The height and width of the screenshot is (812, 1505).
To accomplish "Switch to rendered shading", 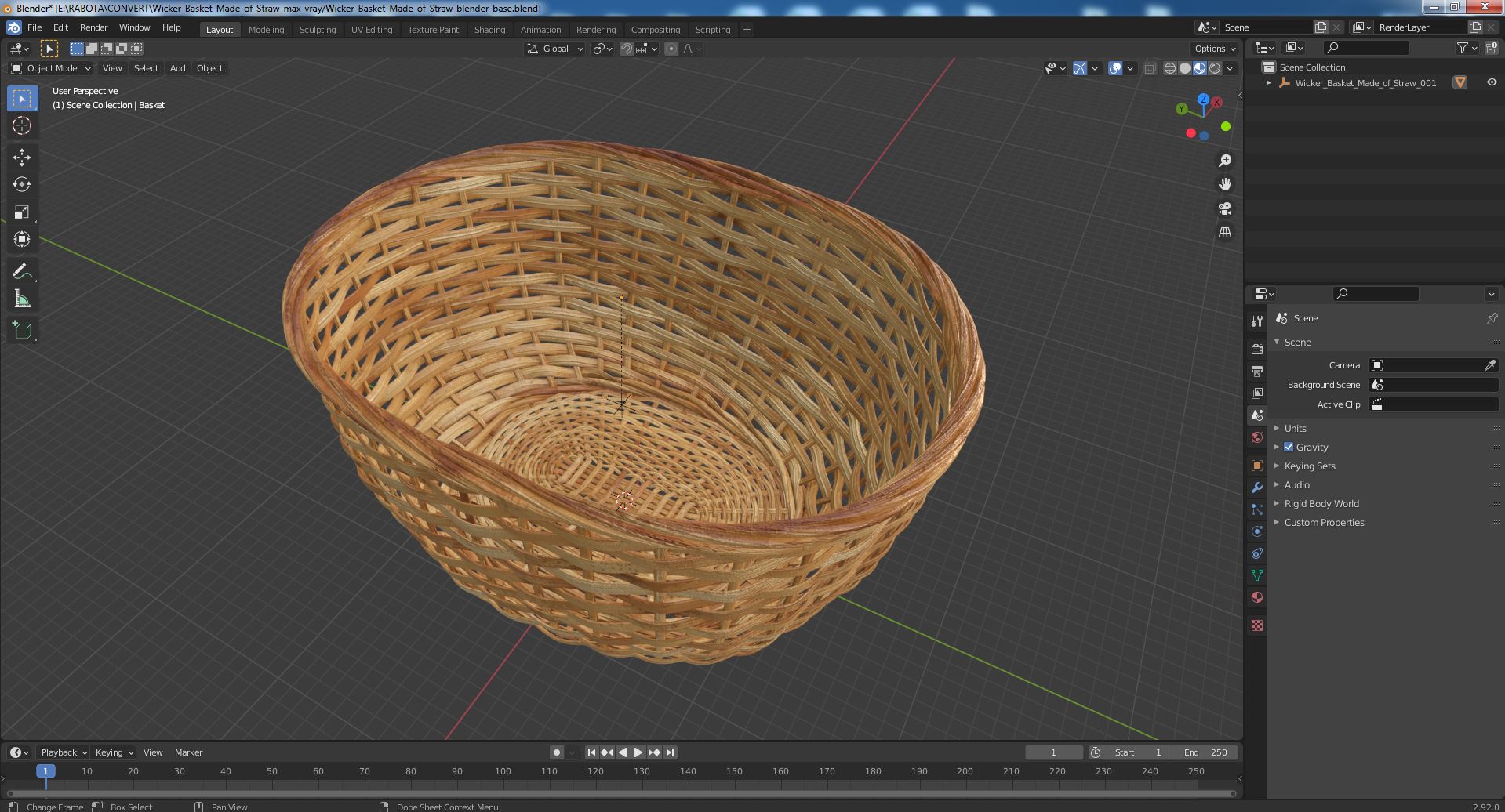I will tap(1215, 68).
